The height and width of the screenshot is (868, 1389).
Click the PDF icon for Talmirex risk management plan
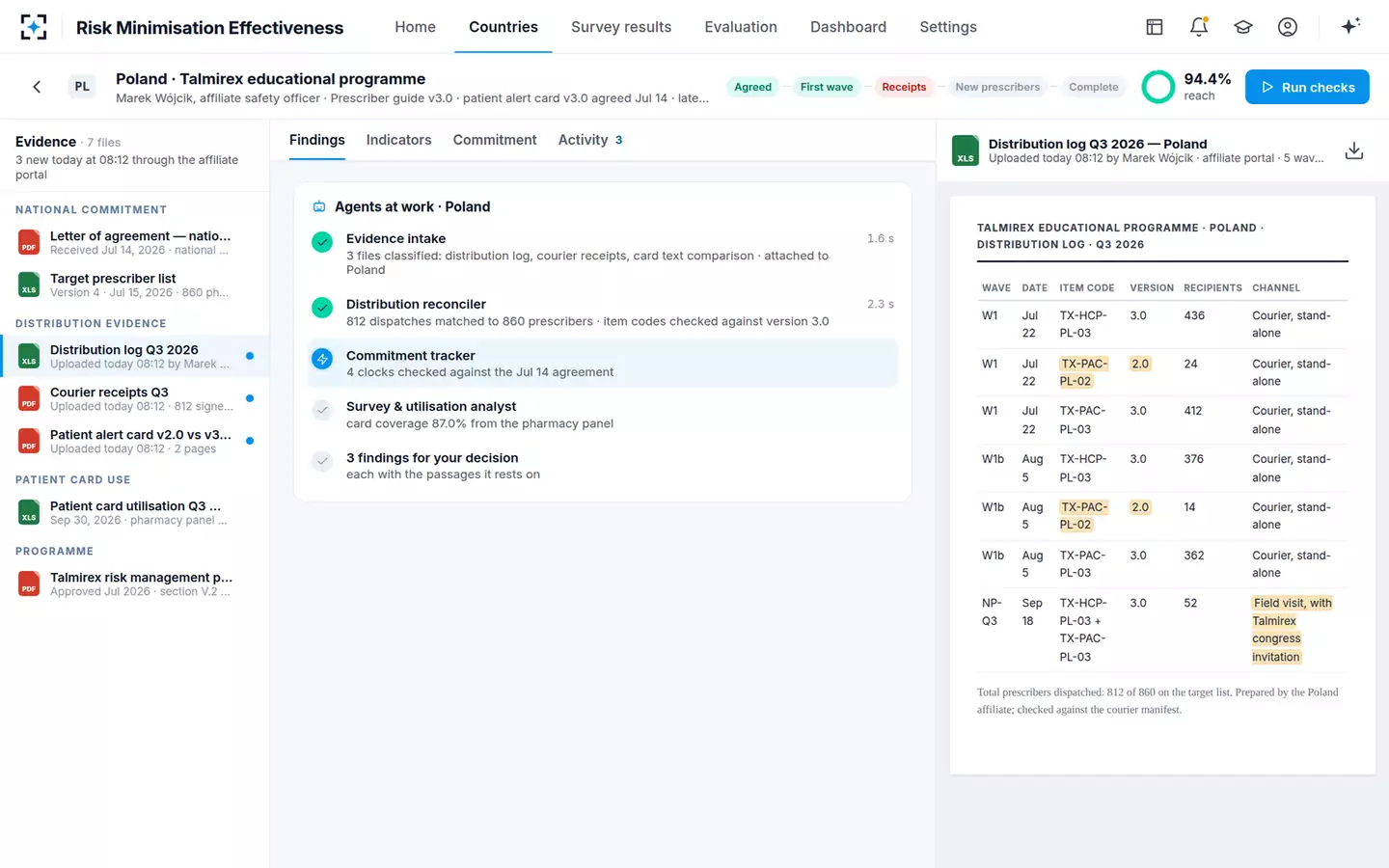click(29, 583)
